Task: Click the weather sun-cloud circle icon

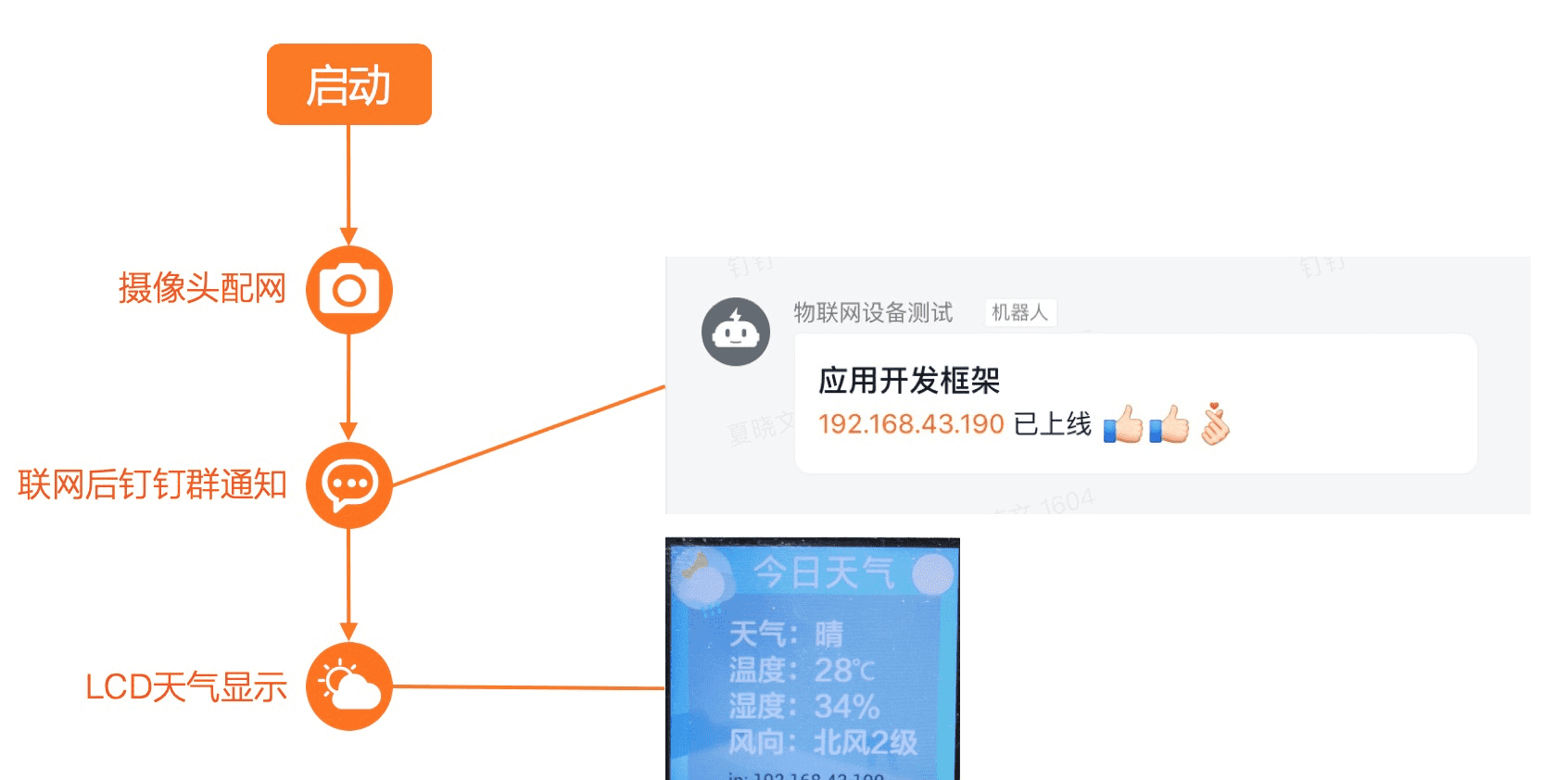Action: [349, 686]
